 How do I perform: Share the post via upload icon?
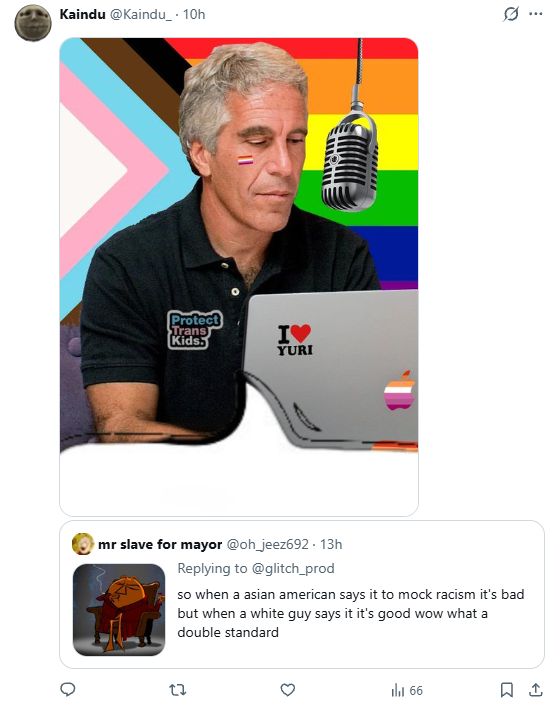pos(535,690)
